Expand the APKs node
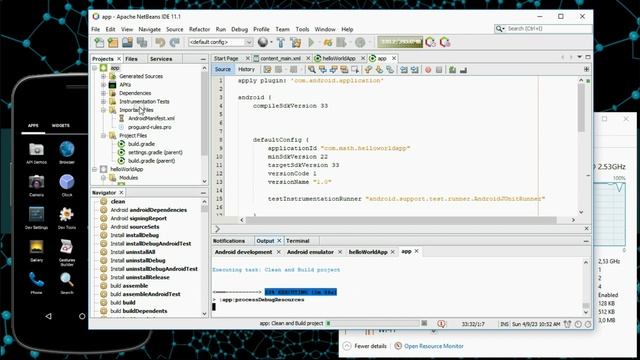 (103, 85)
